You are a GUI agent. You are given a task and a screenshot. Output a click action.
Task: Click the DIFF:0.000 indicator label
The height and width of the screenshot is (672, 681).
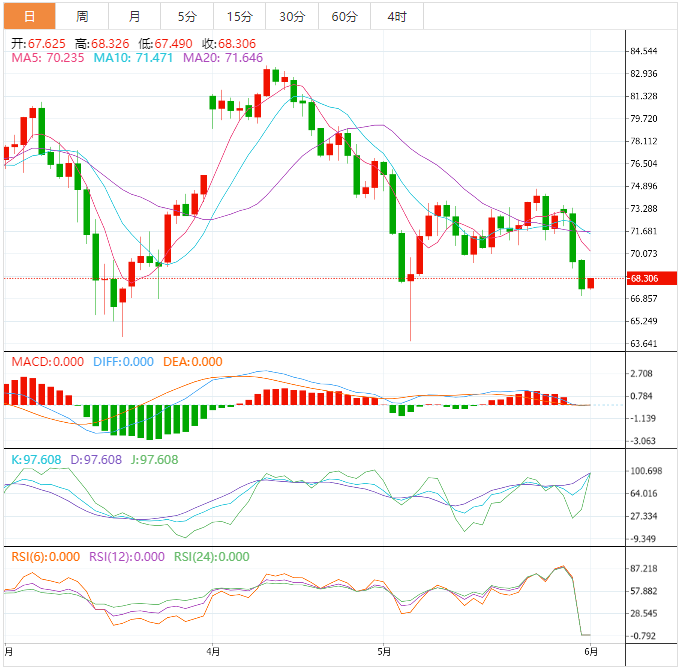click(123, 362)
